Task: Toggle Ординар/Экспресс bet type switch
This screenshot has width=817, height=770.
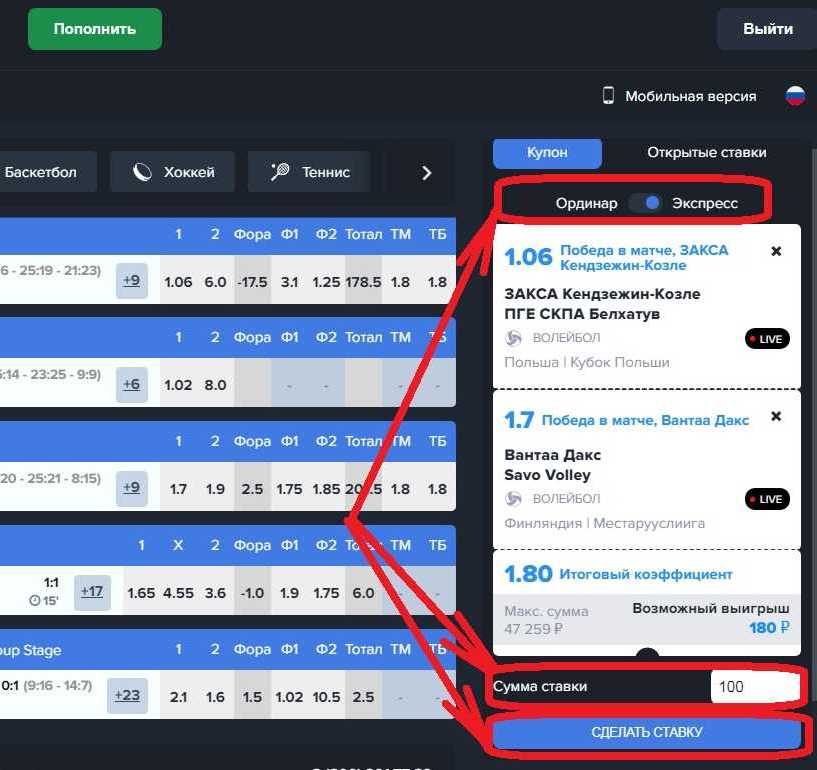Action: 646,203
